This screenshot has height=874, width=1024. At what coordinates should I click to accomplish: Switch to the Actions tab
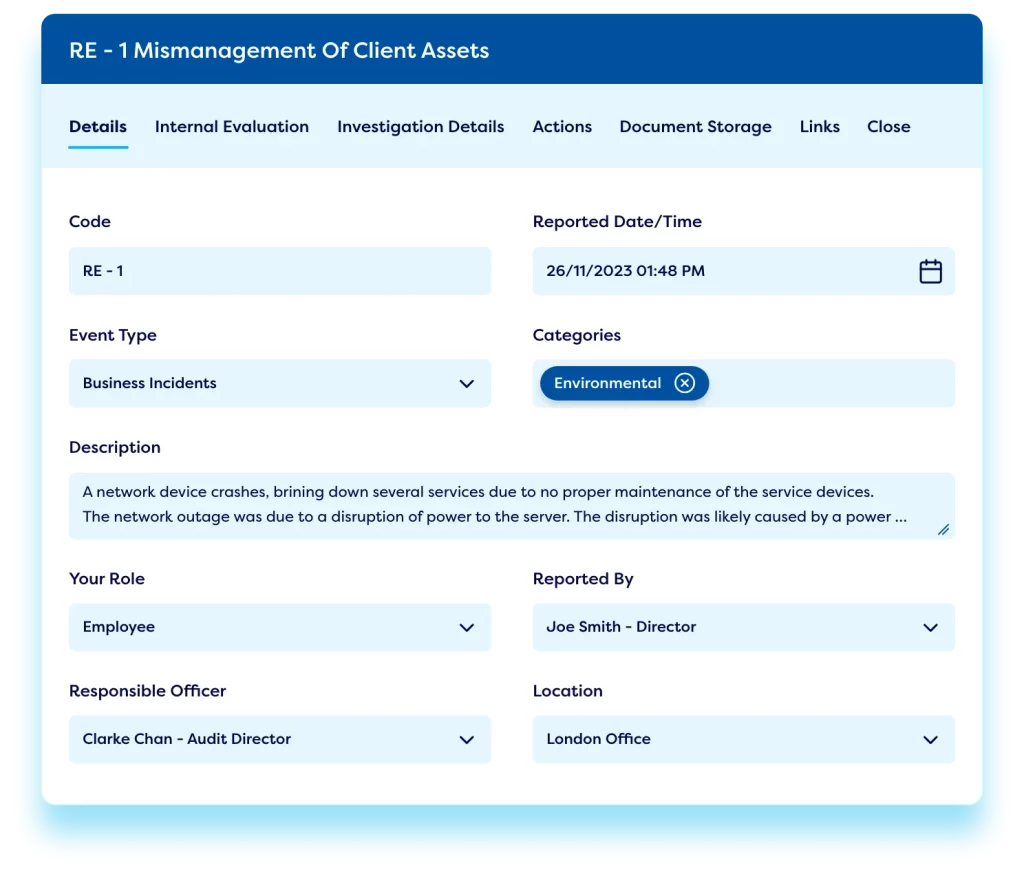pyautogui.click(x=562, y=126)
